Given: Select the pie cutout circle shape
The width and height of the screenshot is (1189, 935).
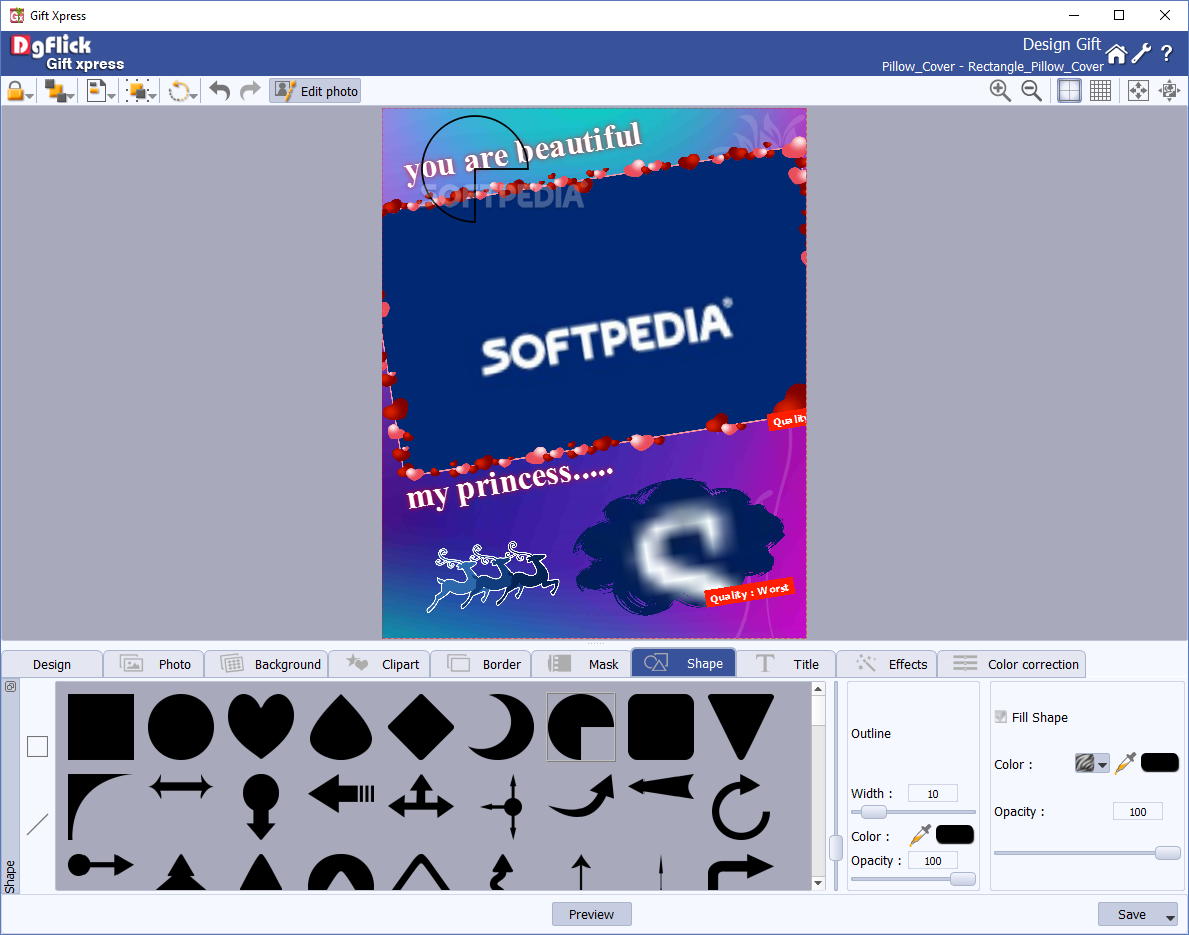Looking at the screenshot, I should click(581, 726).
